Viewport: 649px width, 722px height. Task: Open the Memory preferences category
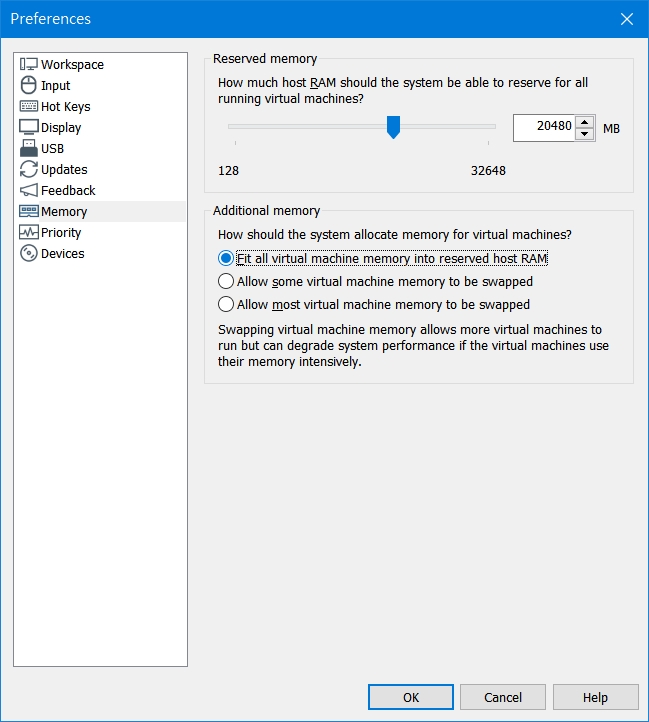(64, 212)
